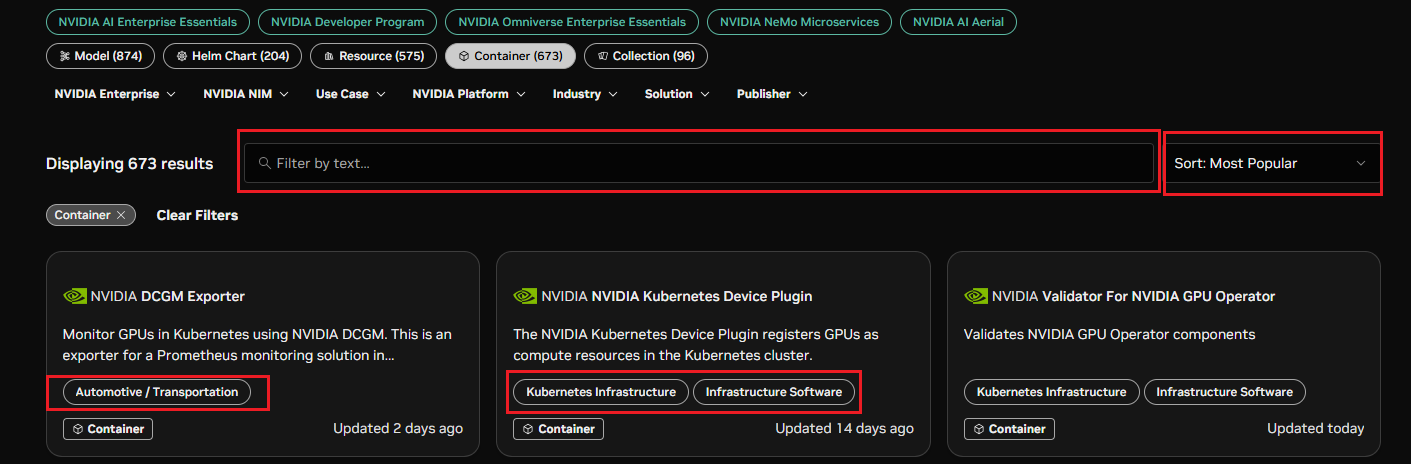This screenshot has height=464, width=1411.
Task: Click Container badge on DCGM Exporter card
Action: 108,429
